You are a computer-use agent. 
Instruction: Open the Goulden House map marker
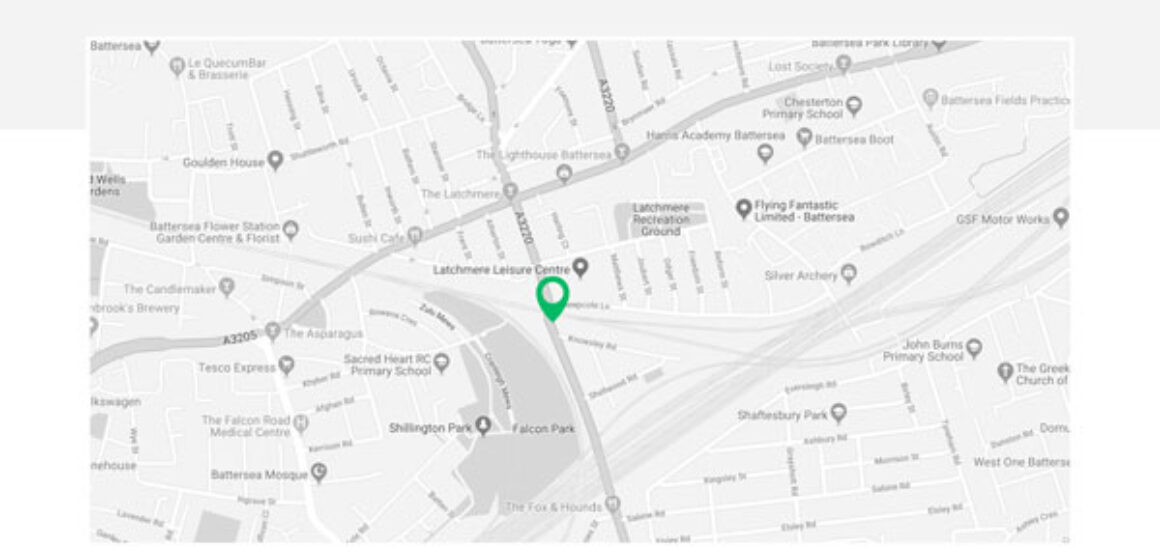pyautogui.click(x=275, y=161)
